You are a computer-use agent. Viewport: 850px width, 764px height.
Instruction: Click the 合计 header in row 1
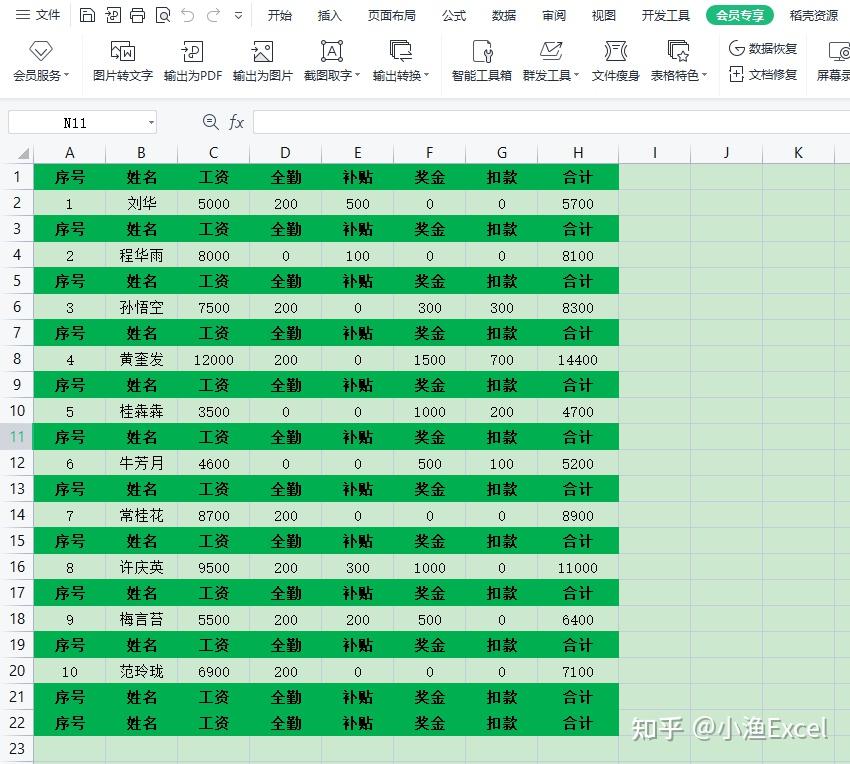pyautogui.click(x=578, y=177)
